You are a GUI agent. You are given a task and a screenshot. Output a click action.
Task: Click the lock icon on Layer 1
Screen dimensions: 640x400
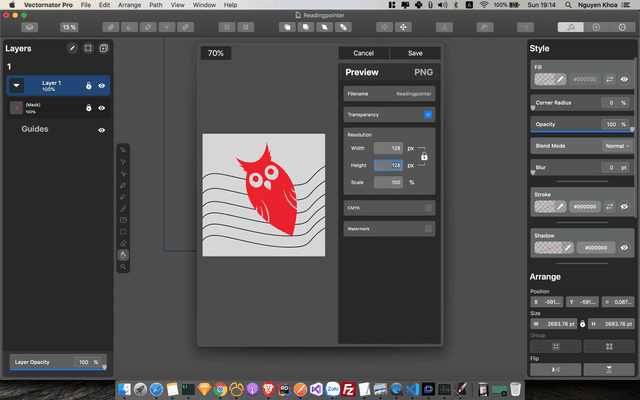[x=88, y=86]
